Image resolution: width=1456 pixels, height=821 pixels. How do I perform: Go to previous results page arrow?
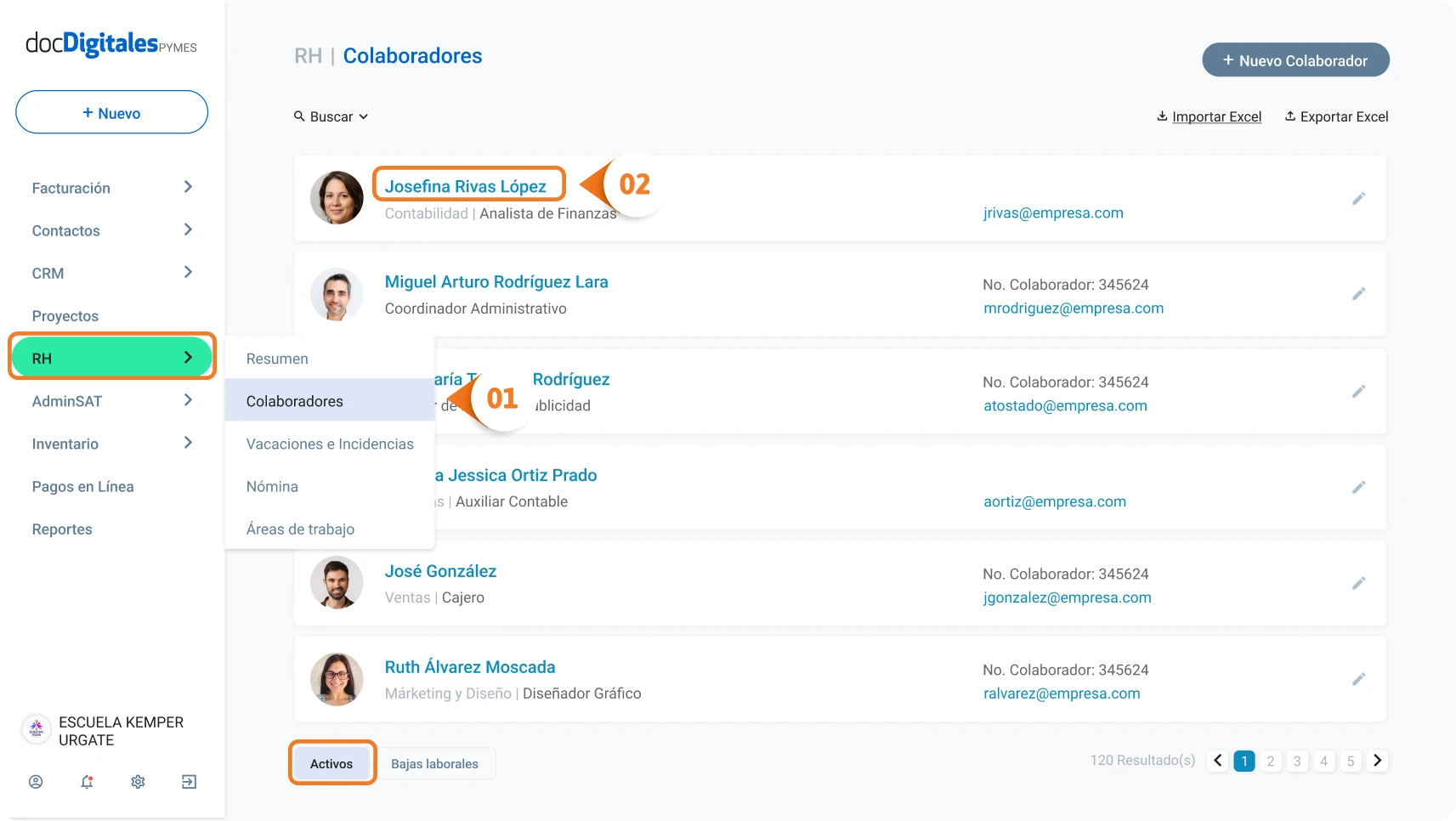pyautogui.click(x=1218, y=761)
